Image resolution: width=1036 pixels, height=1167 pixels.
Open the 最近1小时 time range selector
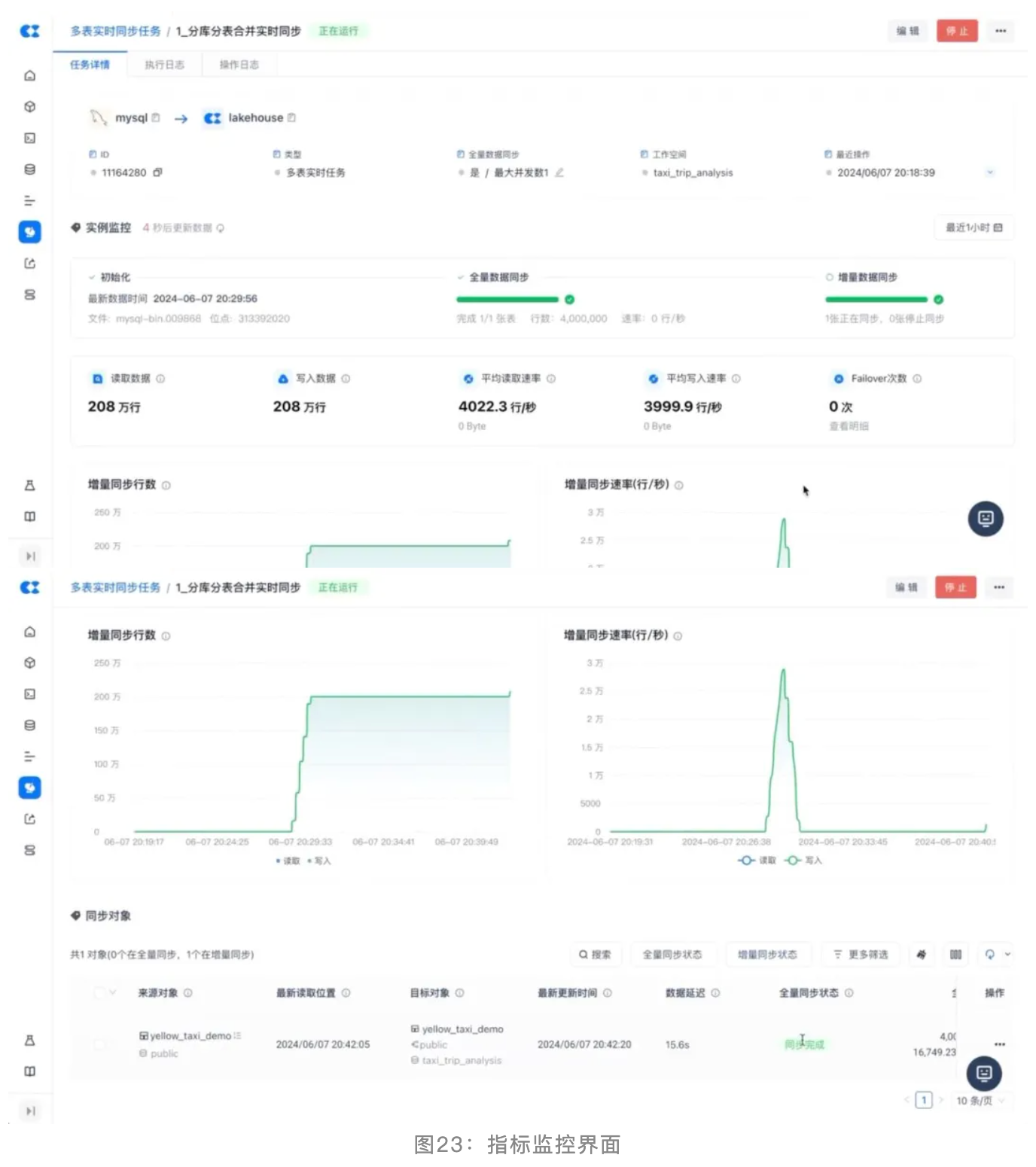coord(974,227)
